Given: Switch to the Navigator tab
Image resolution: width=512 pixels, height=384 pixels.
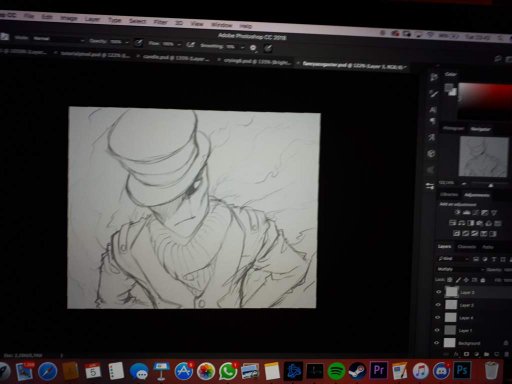Looking at the screenshot, I should pos(480,129).
